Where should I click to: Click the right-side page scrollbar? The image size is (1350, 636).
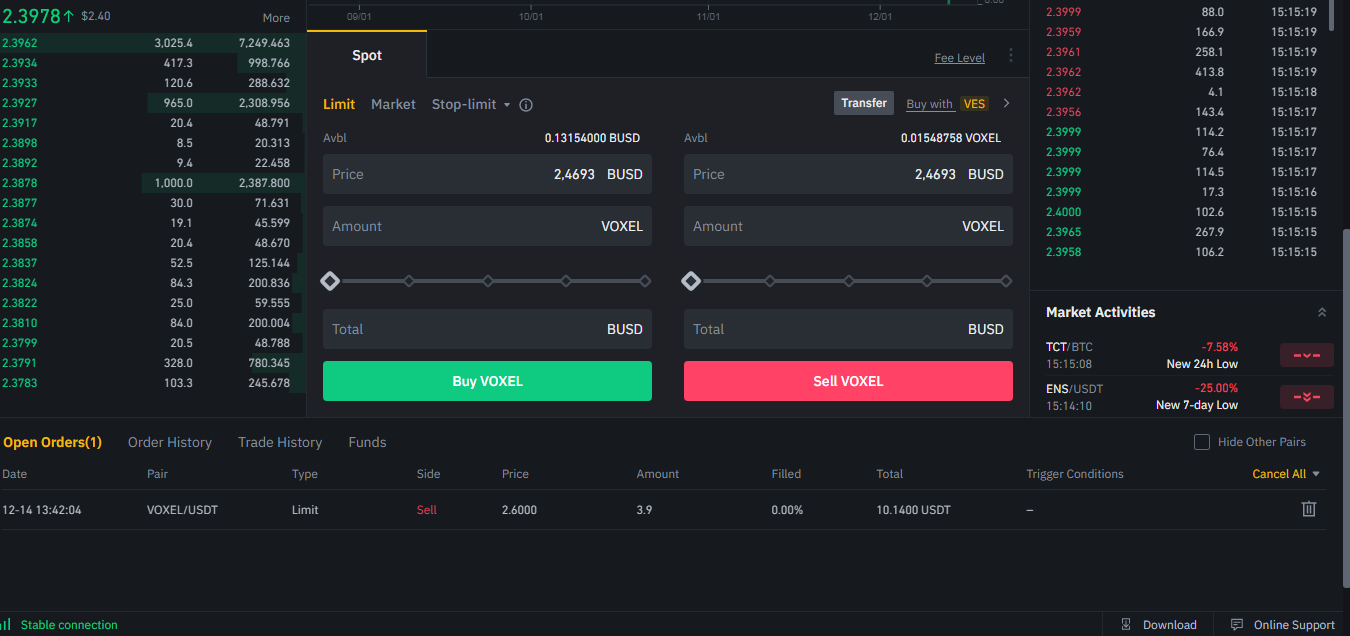click(1345, 408)
